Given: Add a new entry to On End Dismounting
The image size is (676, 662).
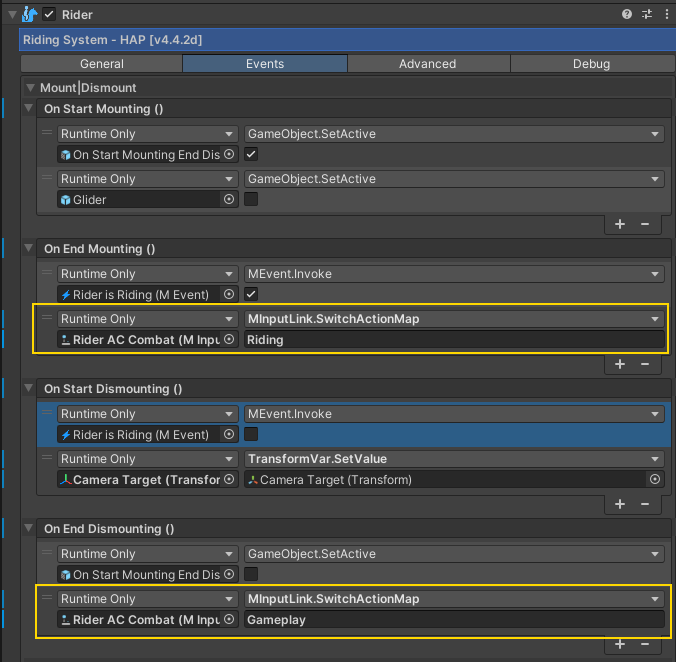Looking at the screenshot, I should [x=620, y=645].
